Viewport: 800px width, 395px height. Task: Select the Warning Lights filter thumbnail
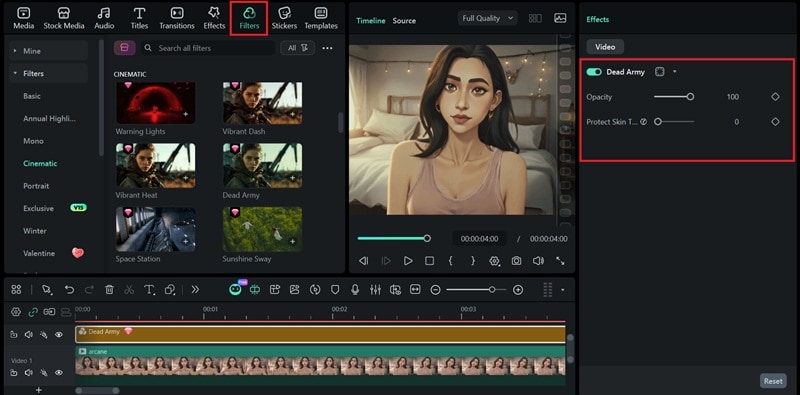click(155, 103)
